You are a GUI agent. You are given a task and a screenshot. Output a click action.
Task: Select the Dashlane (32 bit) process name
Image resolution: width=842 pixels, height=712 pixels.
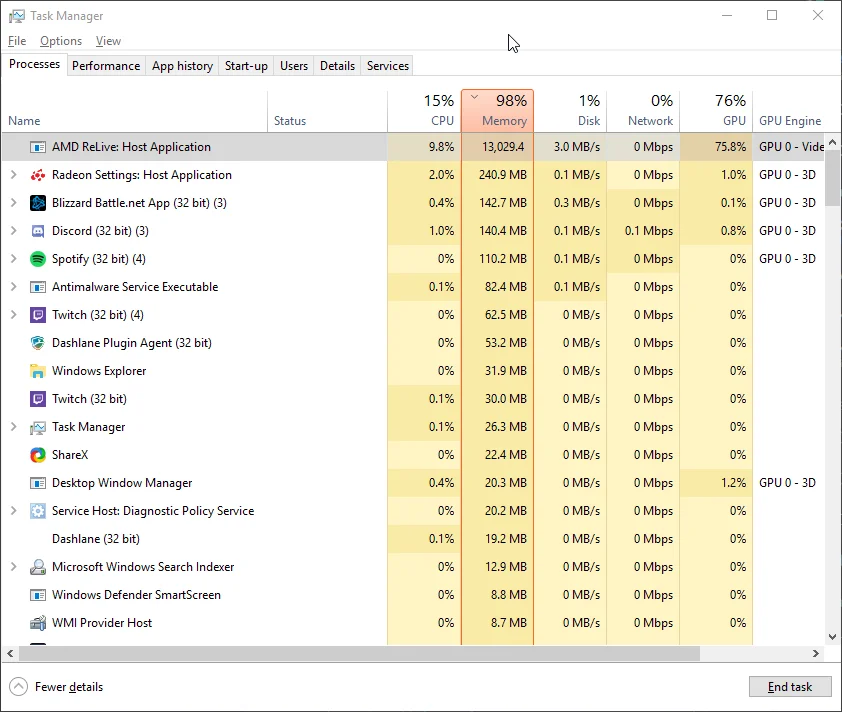(x=96, y=539)
